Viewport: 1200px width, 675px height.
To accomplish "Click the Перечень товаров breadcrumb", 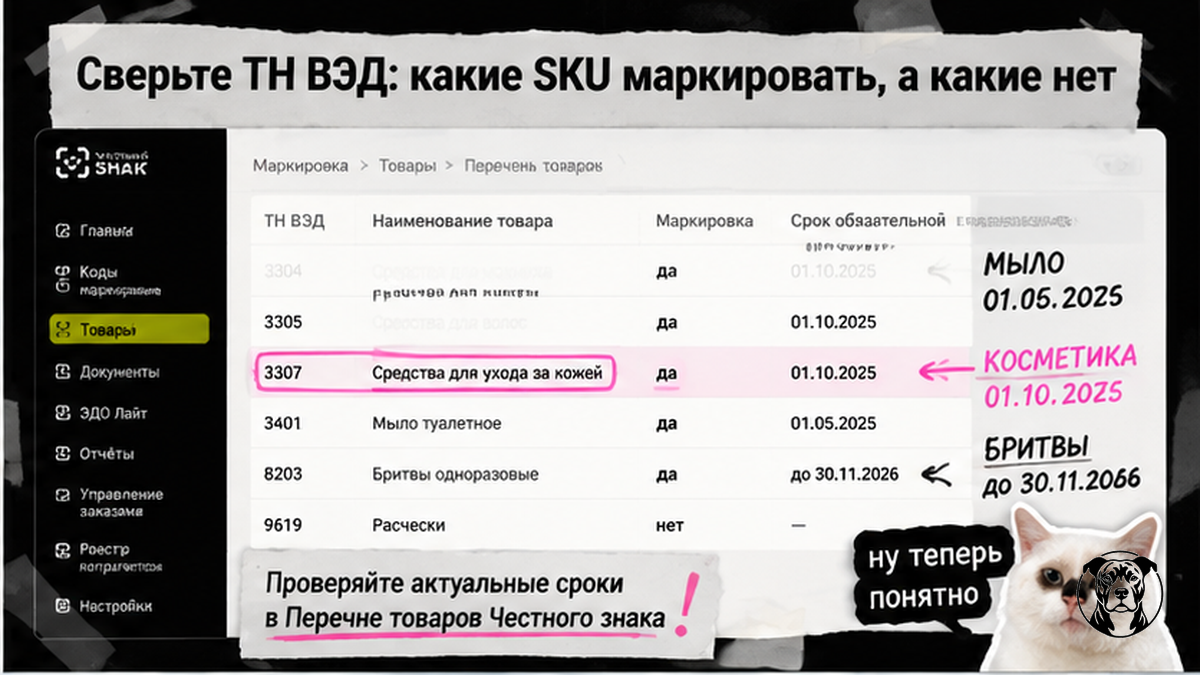I will tap(533, 166).
